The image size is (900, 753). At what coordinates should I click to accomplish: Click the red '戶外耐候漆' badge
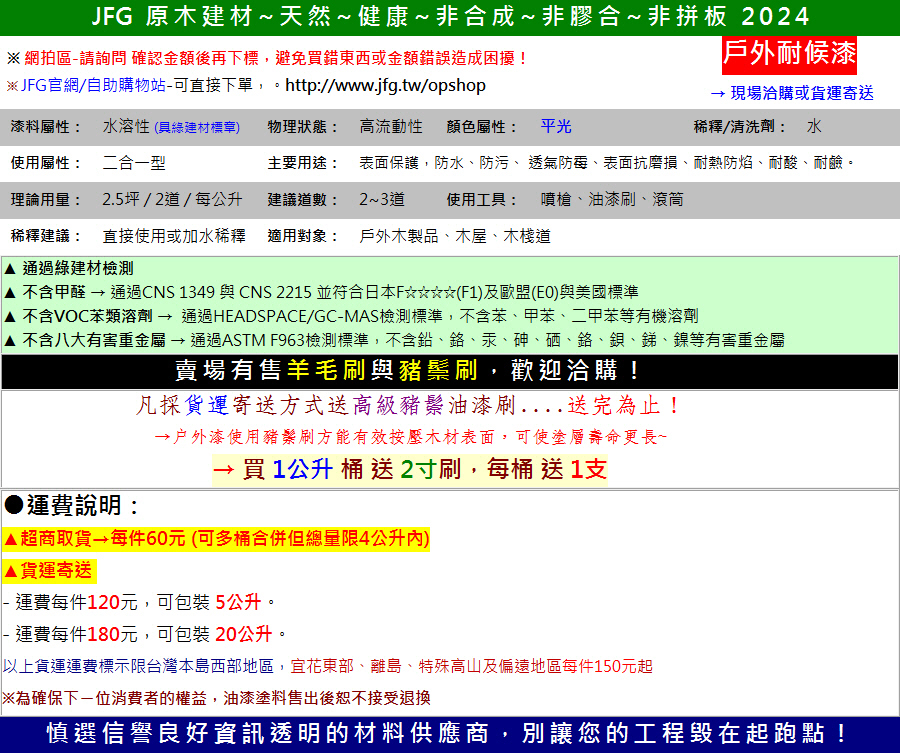(x=789, y=55)
